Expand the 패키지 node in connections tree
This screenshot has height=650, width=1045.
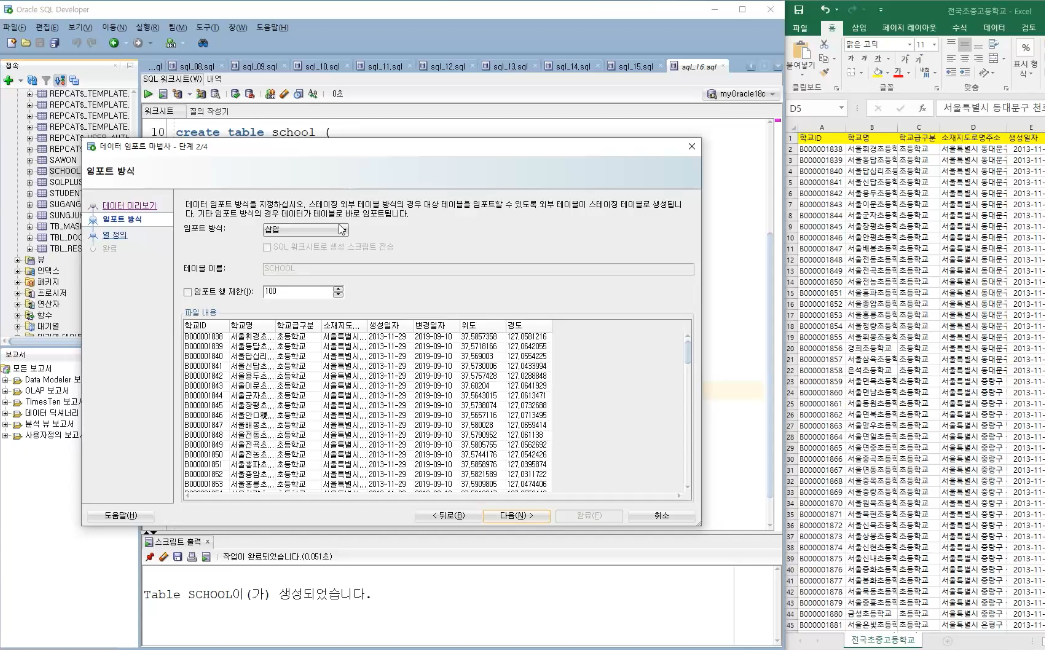[18, 282]
